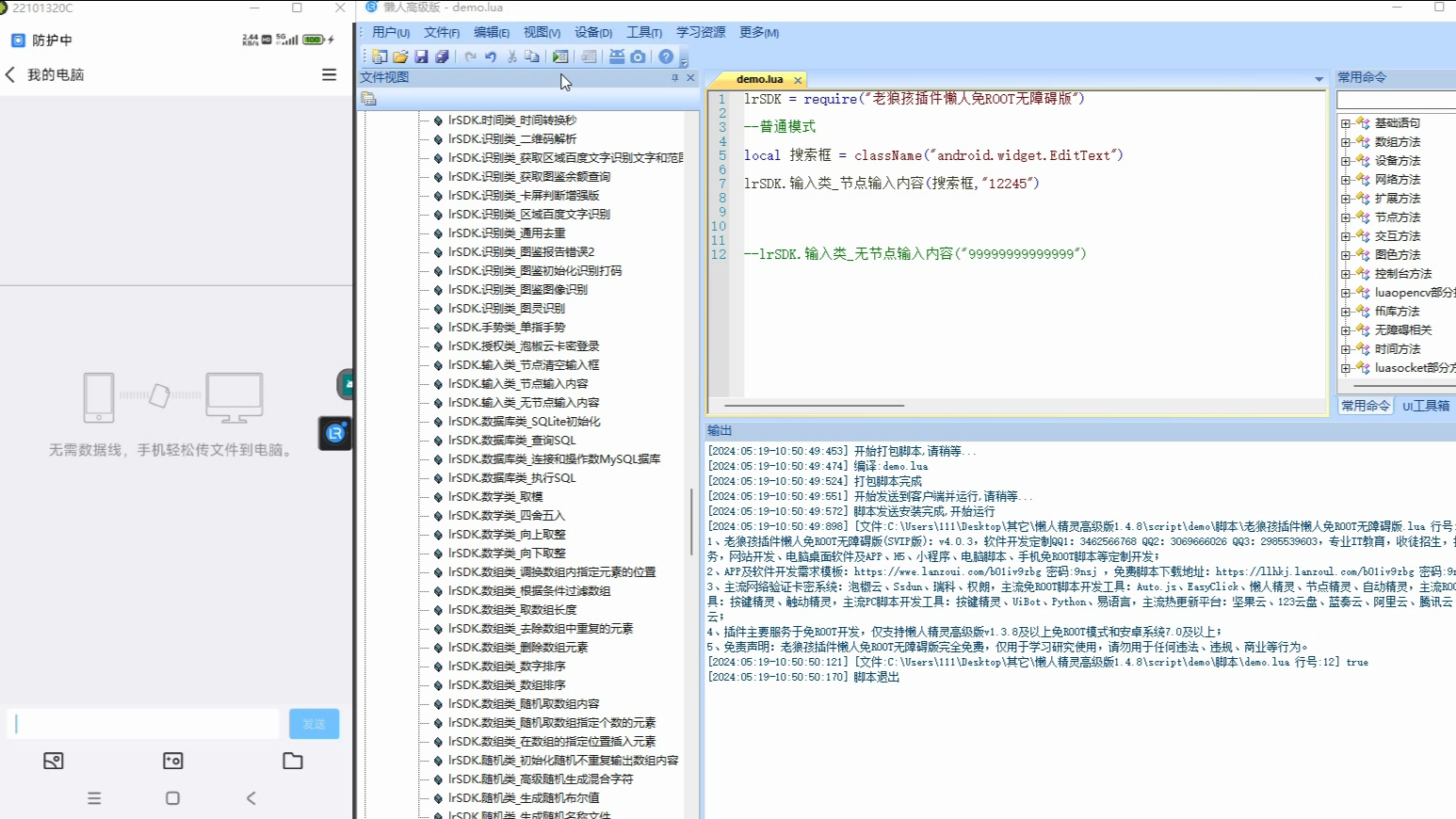Click the file tree vertical scrollbar

coord(692,522)
